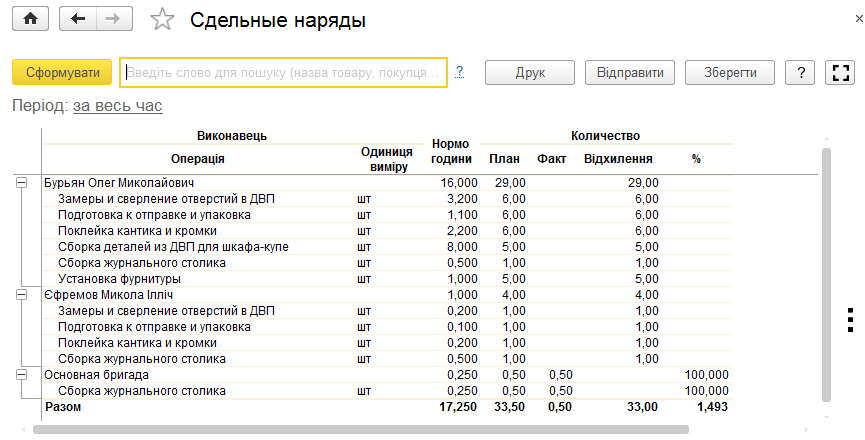
Task: Click the Сформувати button
Action: (62, 72)
